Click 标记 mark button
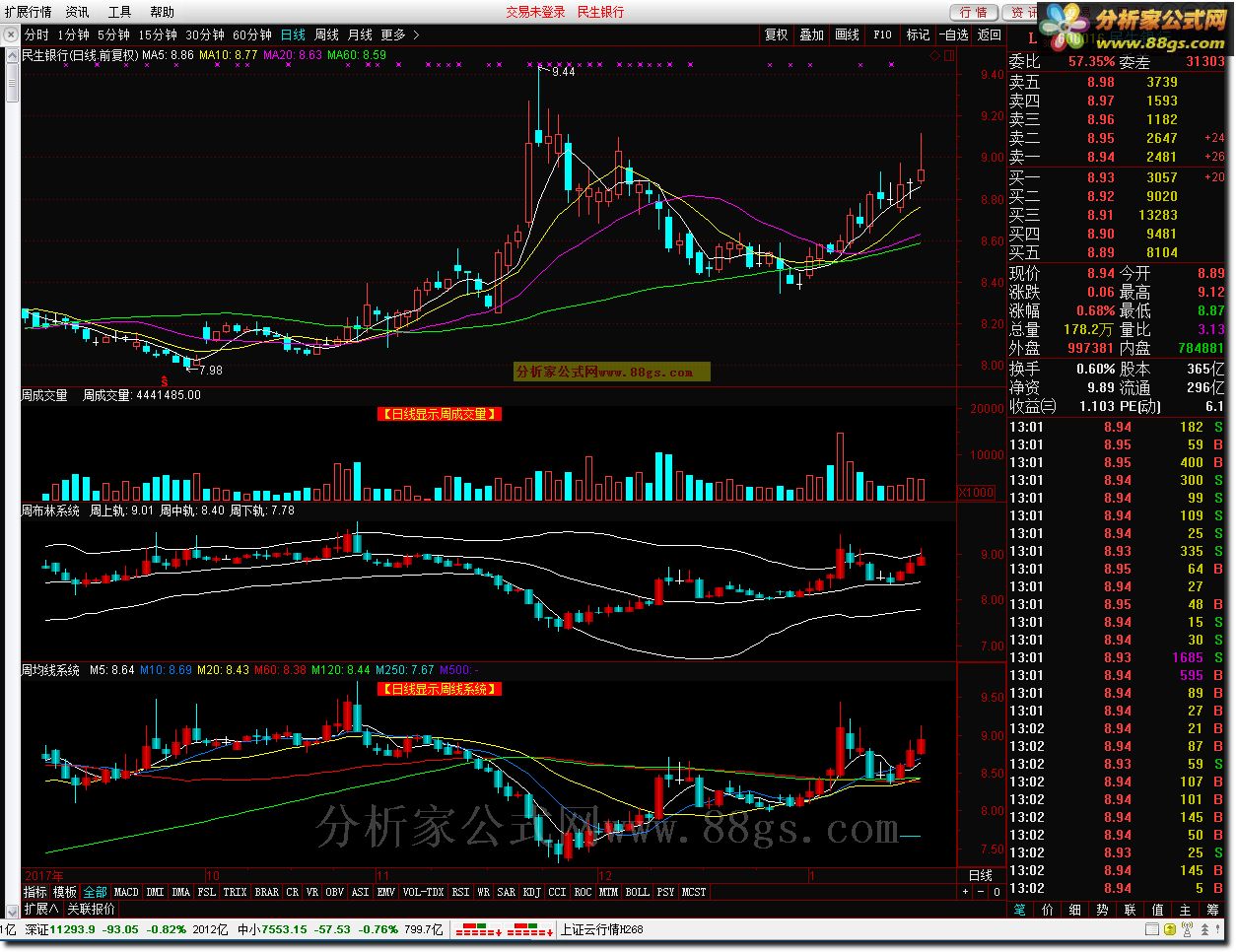Viewport: 1236px width, 952px height. (x=918, y=34)
